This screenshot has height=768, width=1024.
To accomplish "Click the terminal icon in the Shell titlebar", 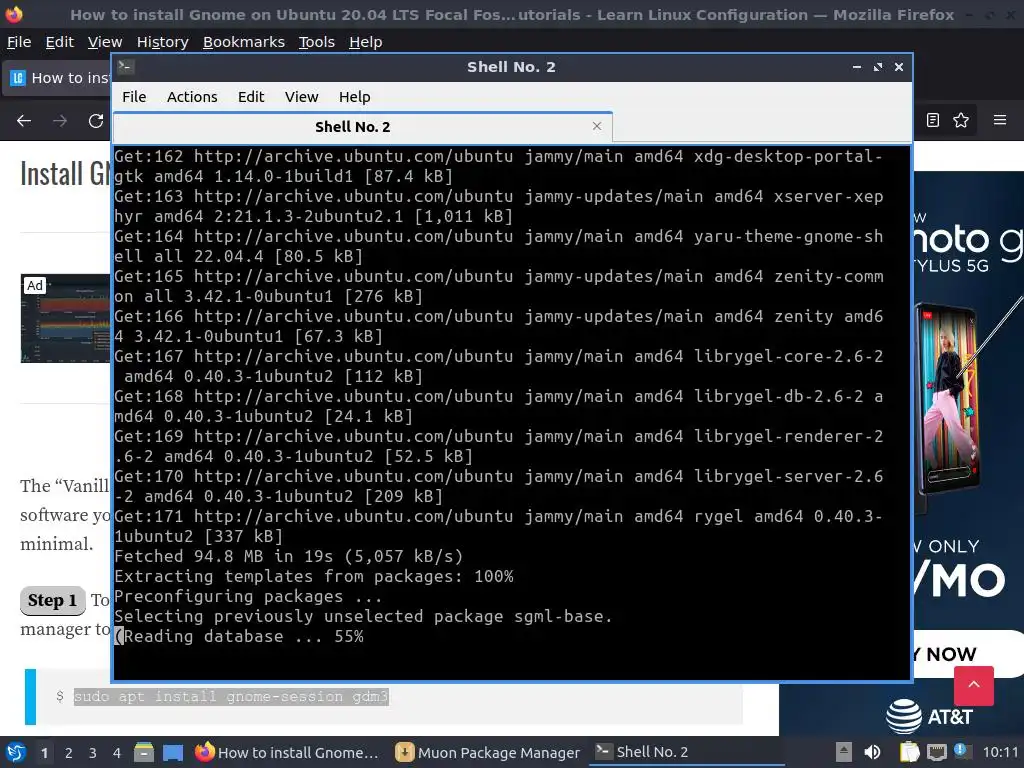I will pos(126,66).
